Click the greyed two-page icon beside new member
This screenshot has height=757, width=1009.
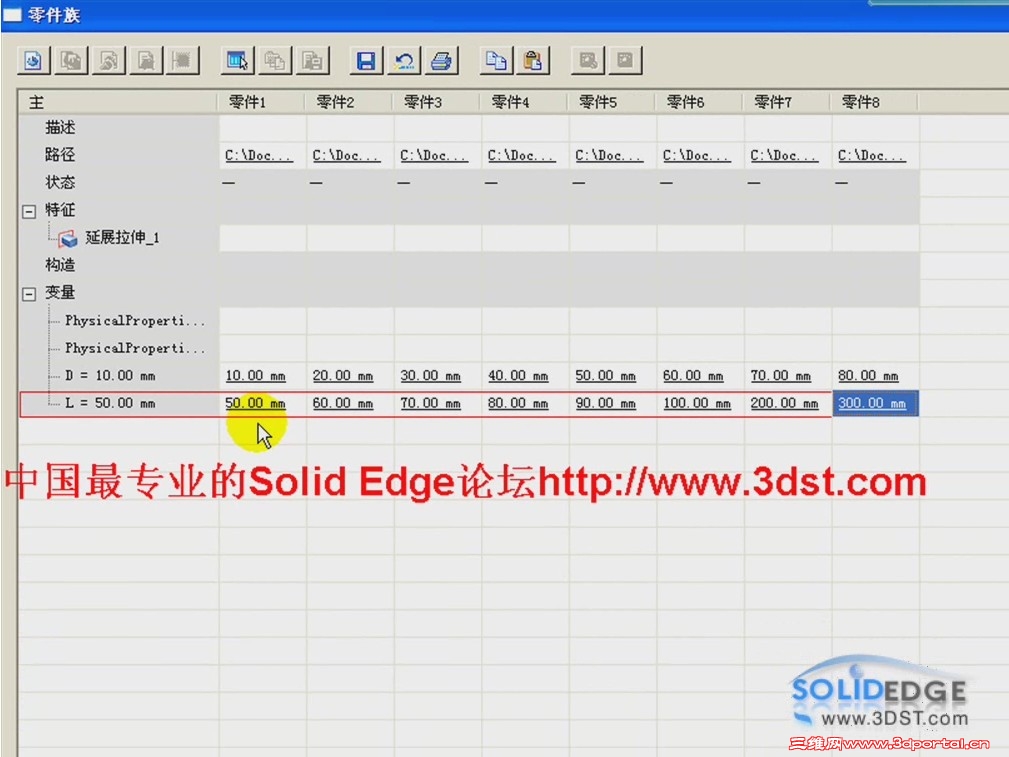point(71,61)
